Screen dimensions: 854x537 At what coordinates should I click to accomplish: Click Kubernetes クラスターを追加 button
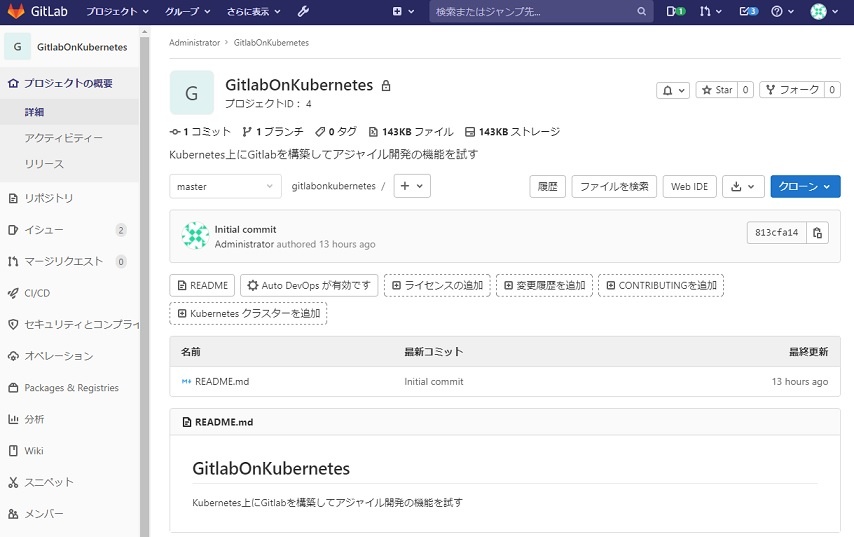coord(248,314)
